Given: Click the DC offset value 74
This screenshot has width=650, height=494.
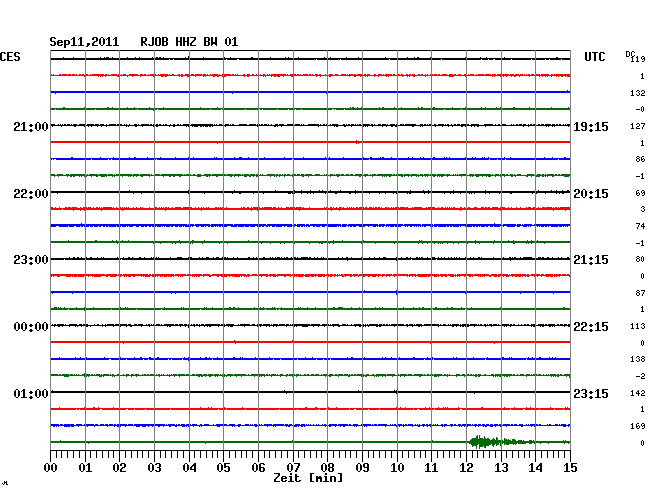Looking at the screenshot, I should coord(640,226).
